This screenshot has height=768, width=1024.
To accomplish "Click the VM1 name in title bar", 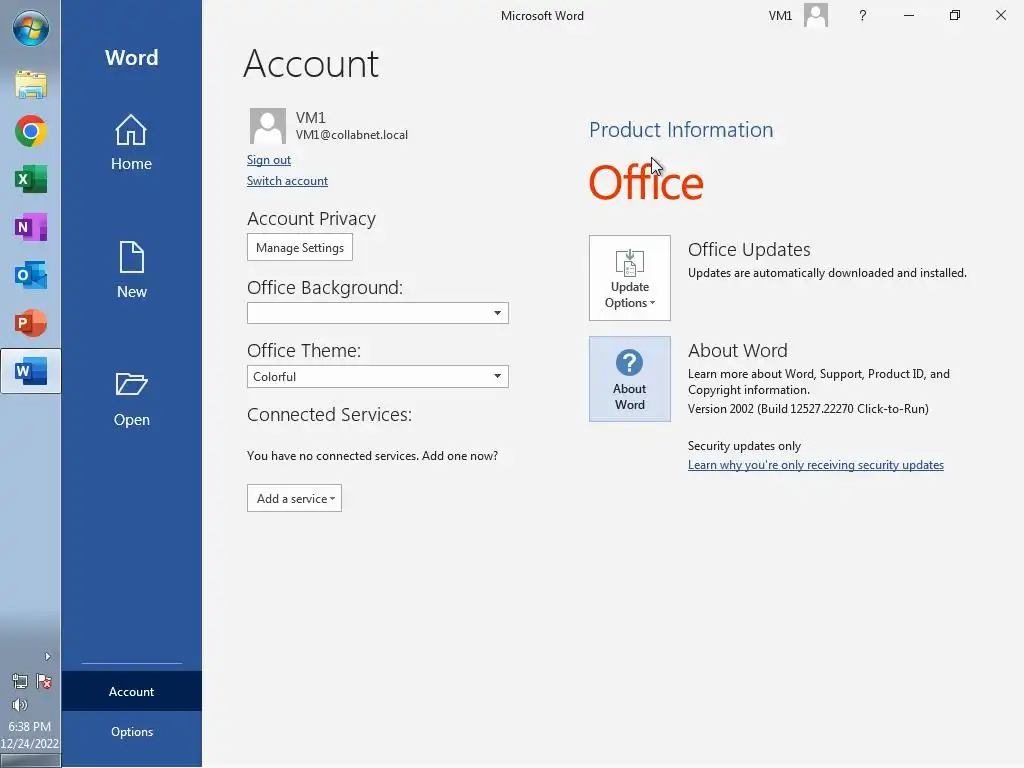I will click(780, 16).
